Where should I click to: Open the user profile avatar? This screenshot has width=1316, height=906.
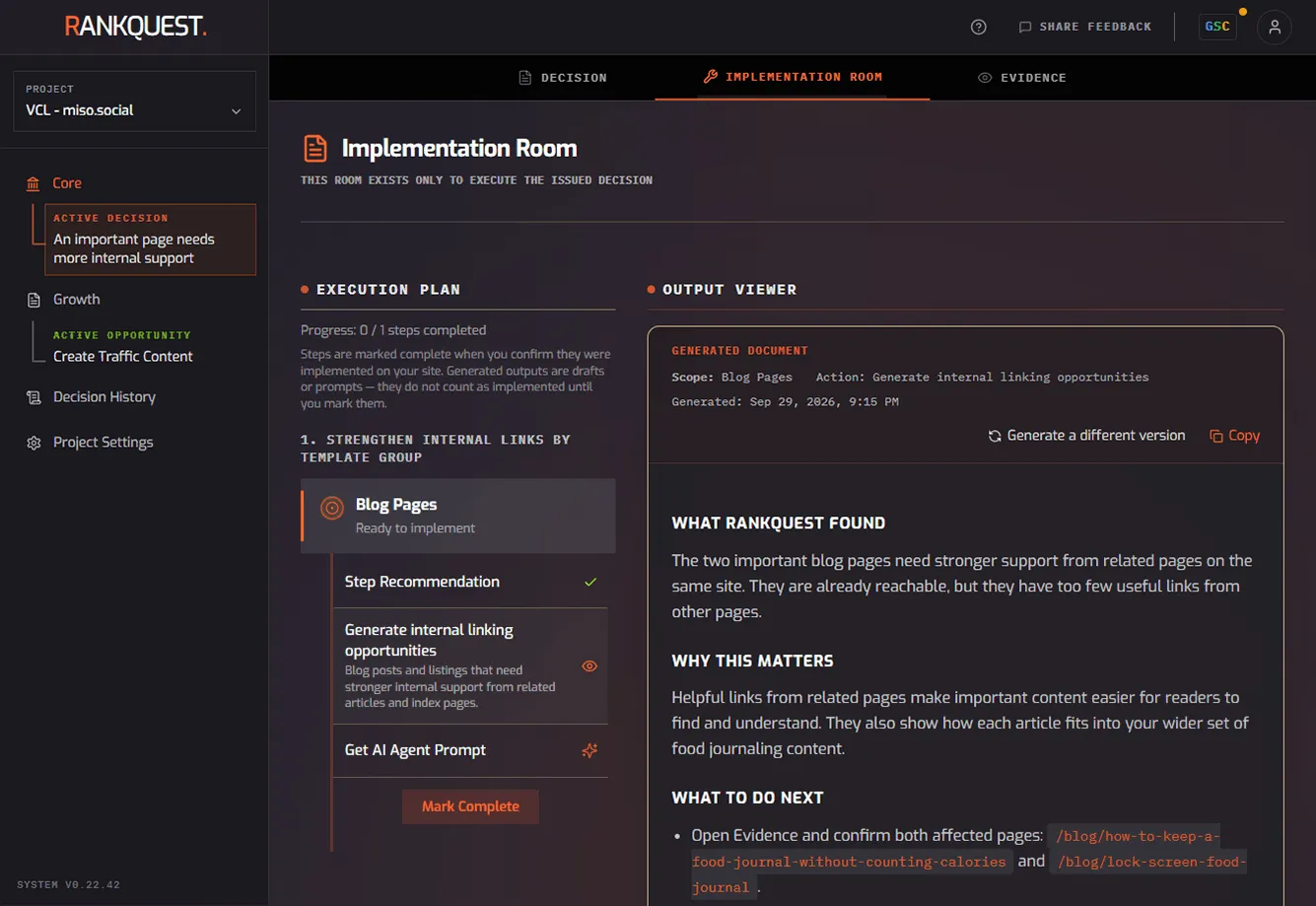coord(1275,27)
